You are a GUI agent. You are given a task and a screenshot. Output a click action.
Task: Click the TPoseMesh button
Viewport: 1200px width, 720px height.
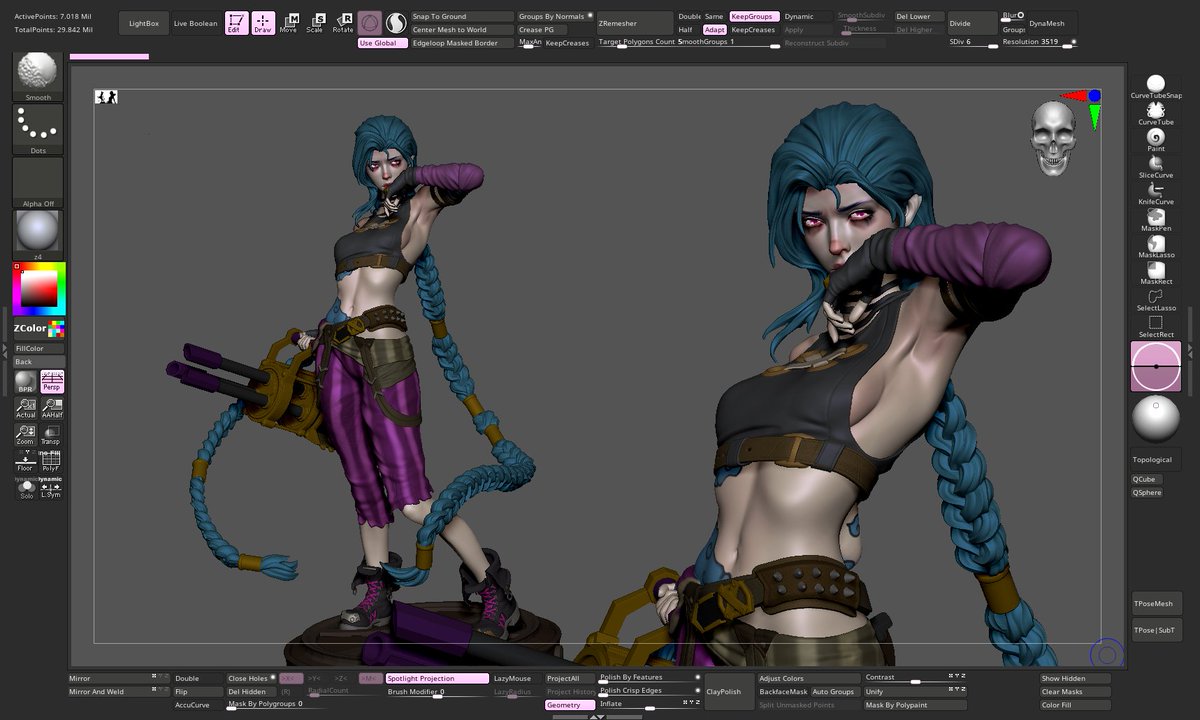point(1156,603)
